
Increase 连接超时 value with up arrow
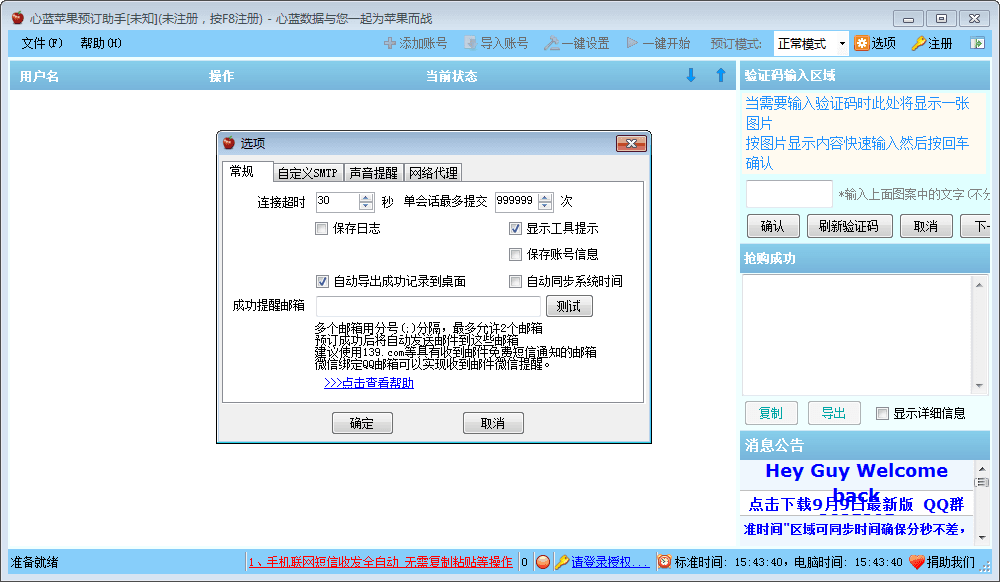click(x=365, y=197)
